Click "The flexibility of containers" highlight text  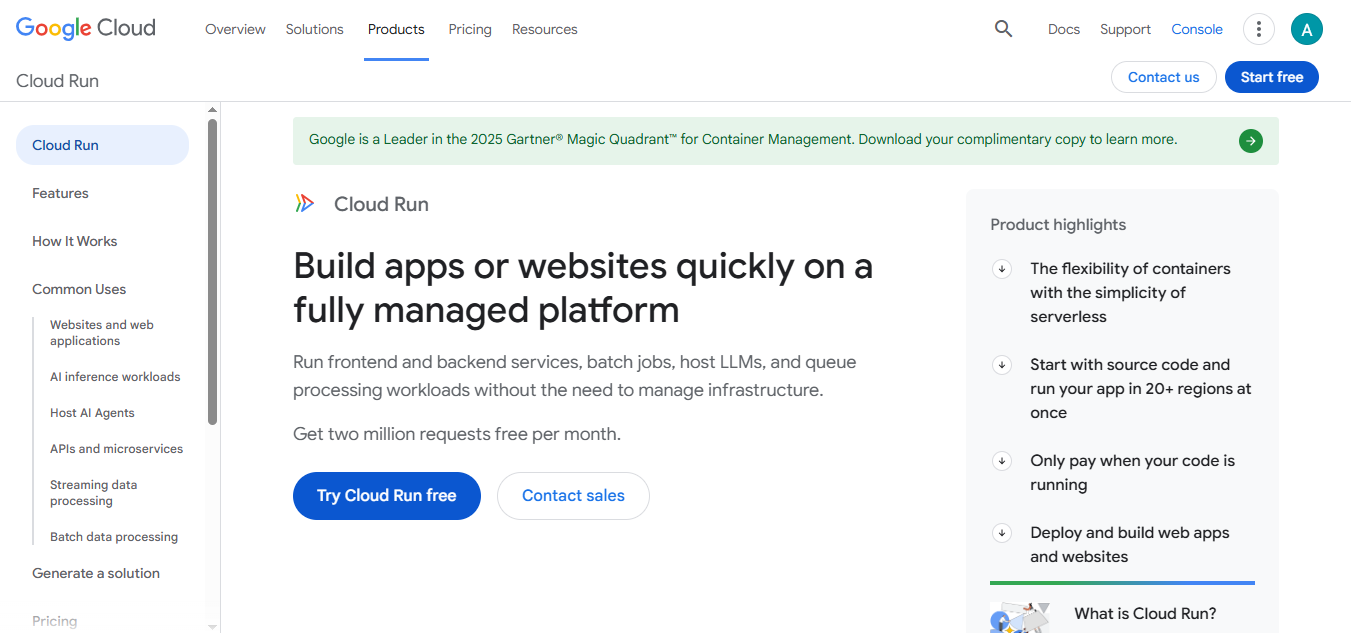[1131, 293]
